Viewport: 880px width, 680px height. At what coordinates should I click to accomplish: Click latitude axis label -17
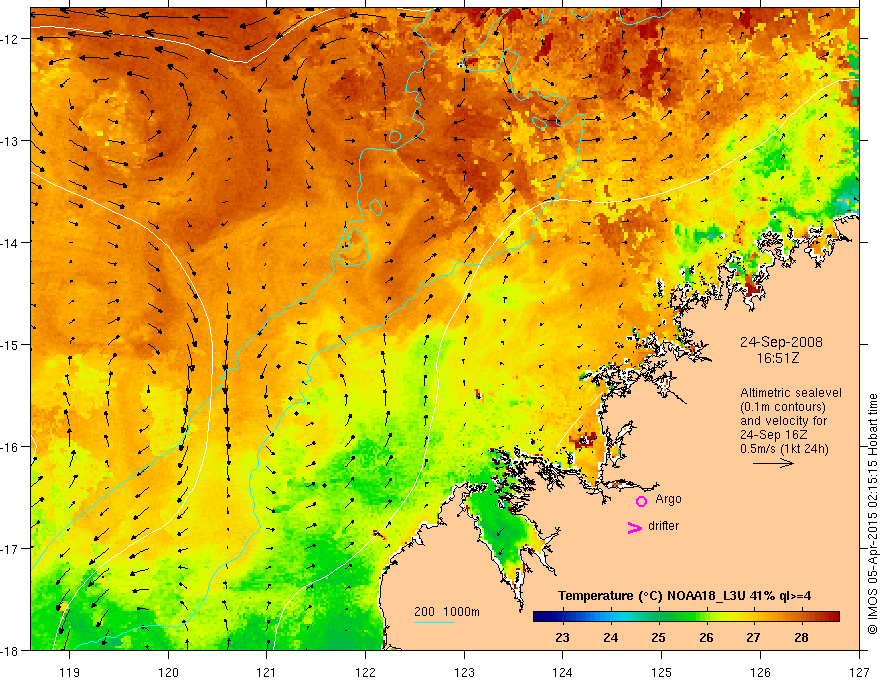point(11,548)
